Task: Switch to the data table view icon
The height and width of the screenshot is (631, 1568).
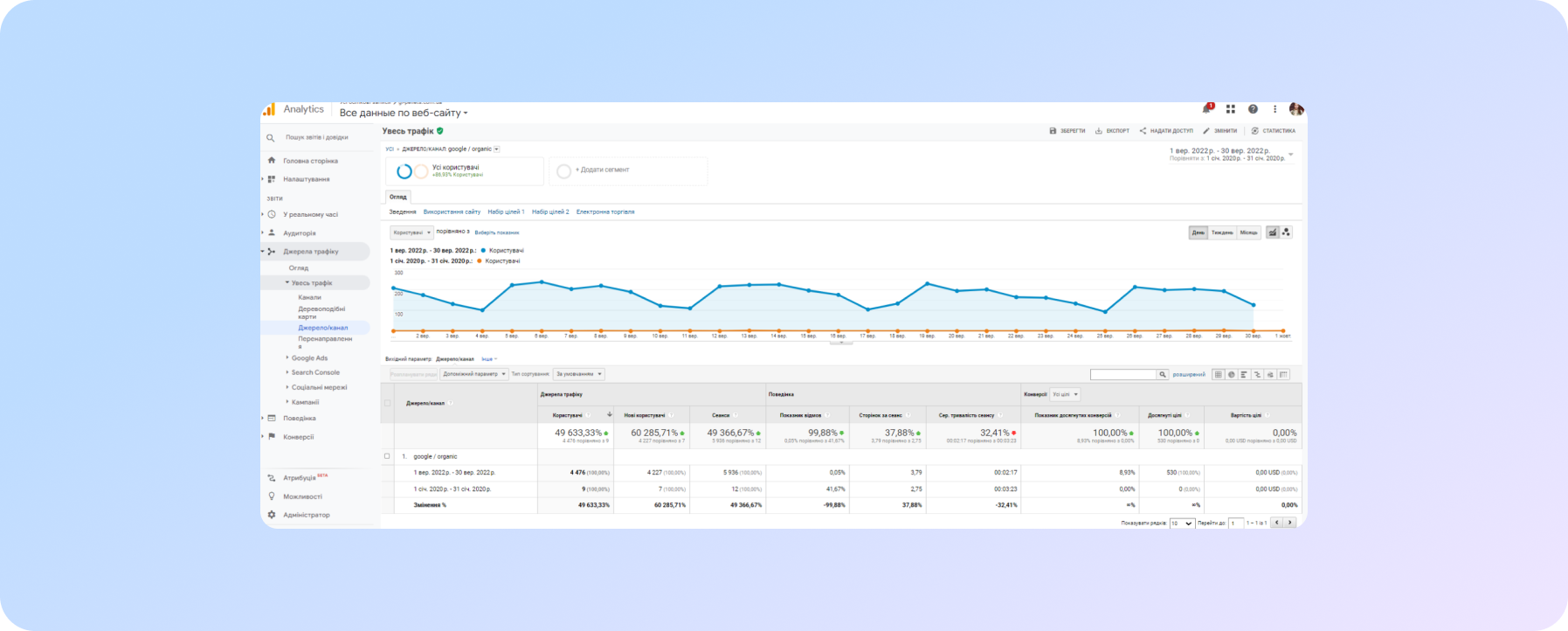Action: (1218, 375)
